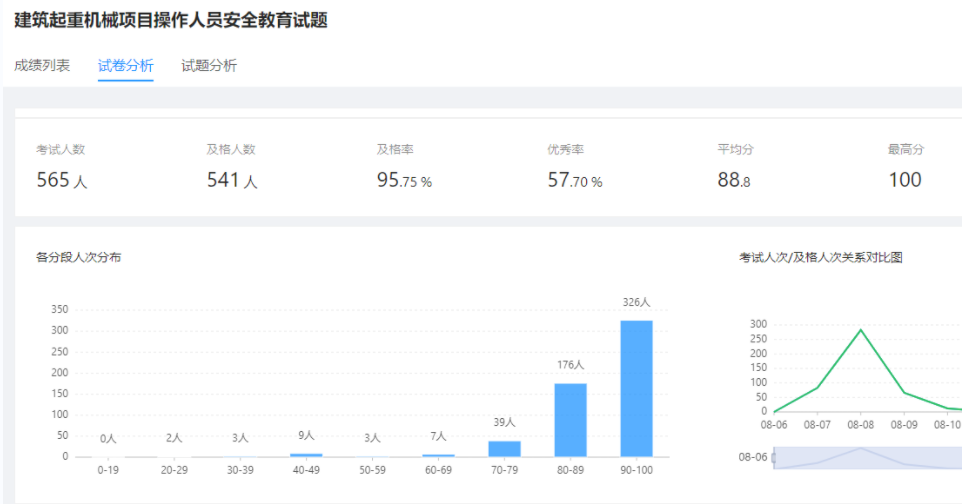This screenshot has height=504, width=962.
Task: Select the 试卷分析 tab
Action: [x=126, y=66]
